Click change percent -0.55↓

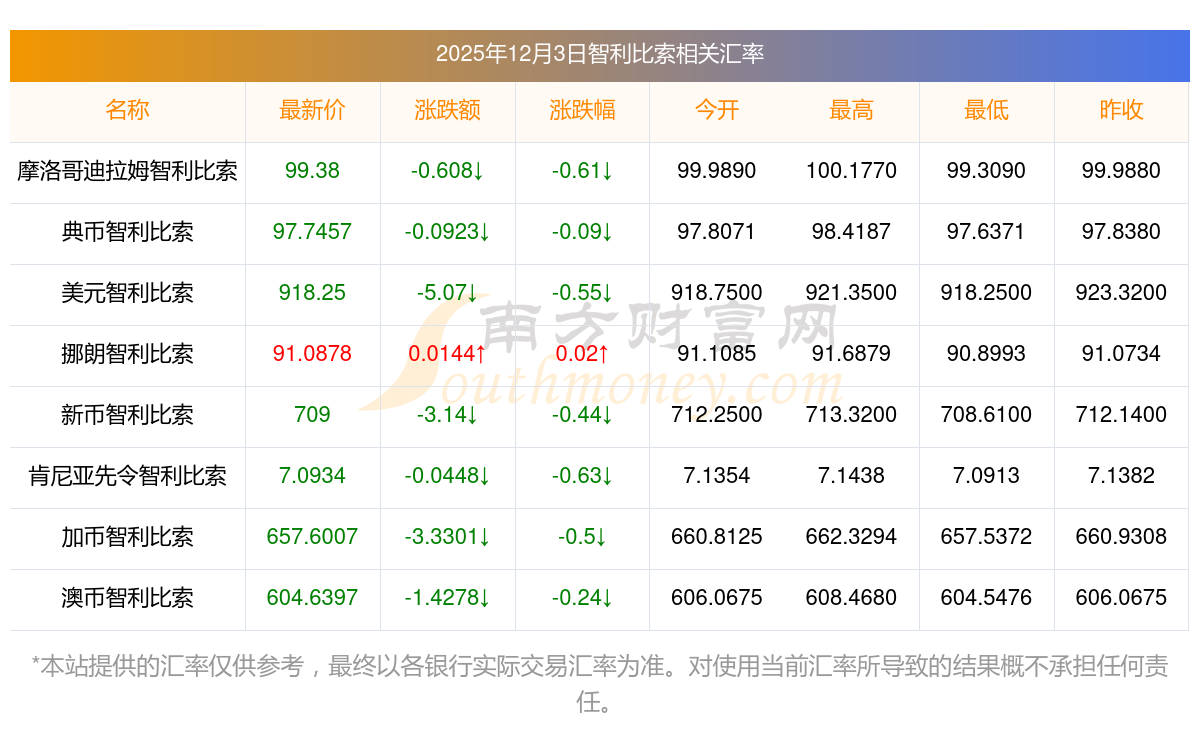[582, 293]
